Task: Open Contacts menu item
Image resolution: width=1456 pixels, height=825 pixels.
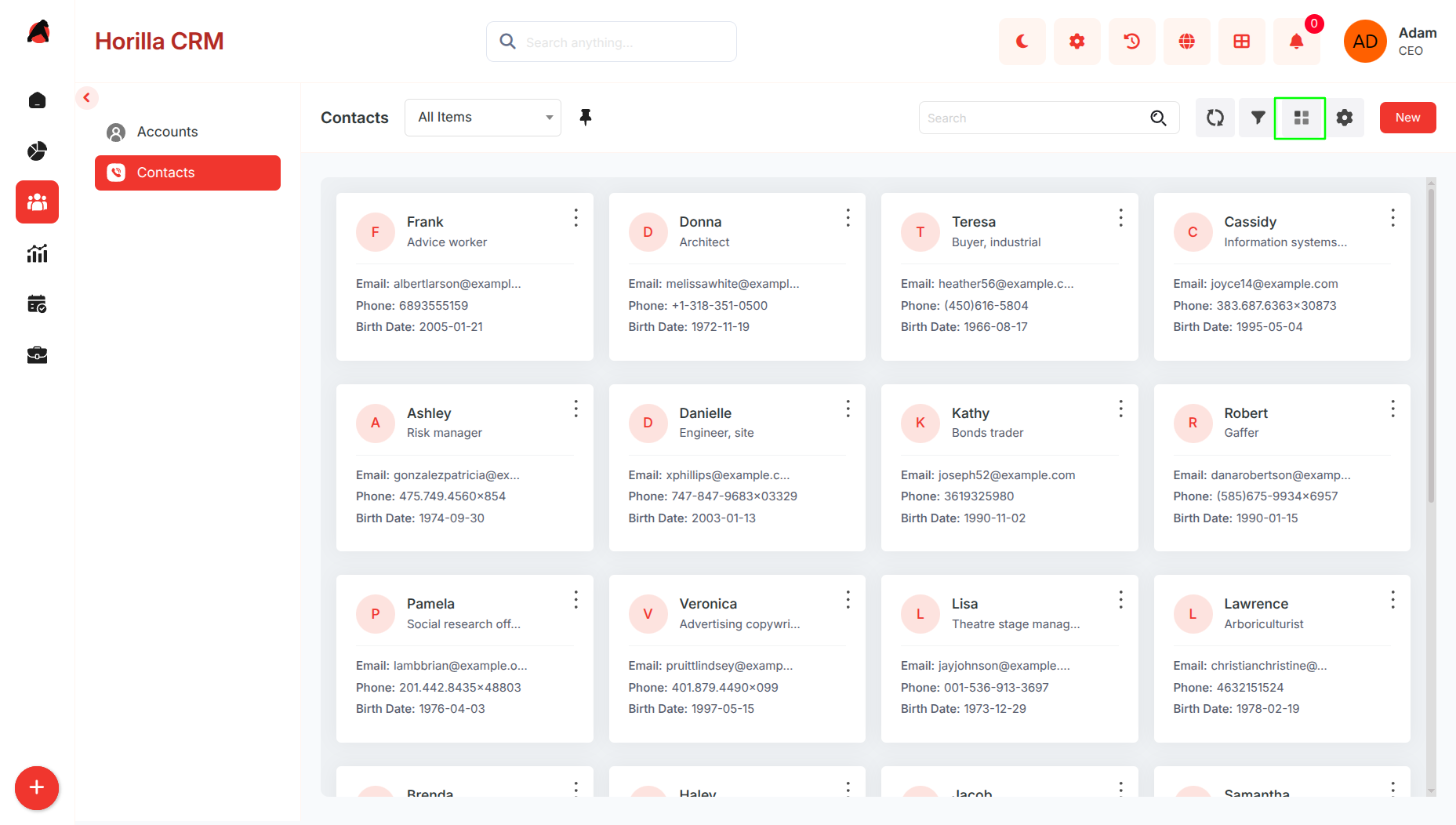Action: 187,173
